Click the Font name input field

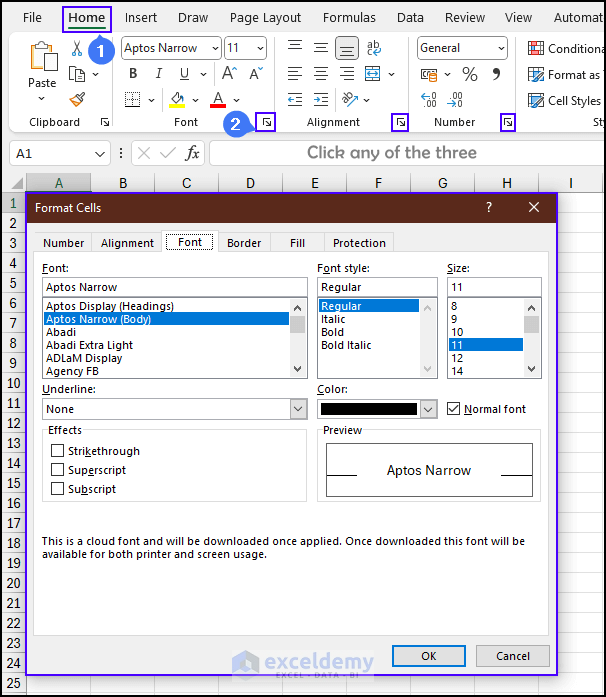click(175, 287)
